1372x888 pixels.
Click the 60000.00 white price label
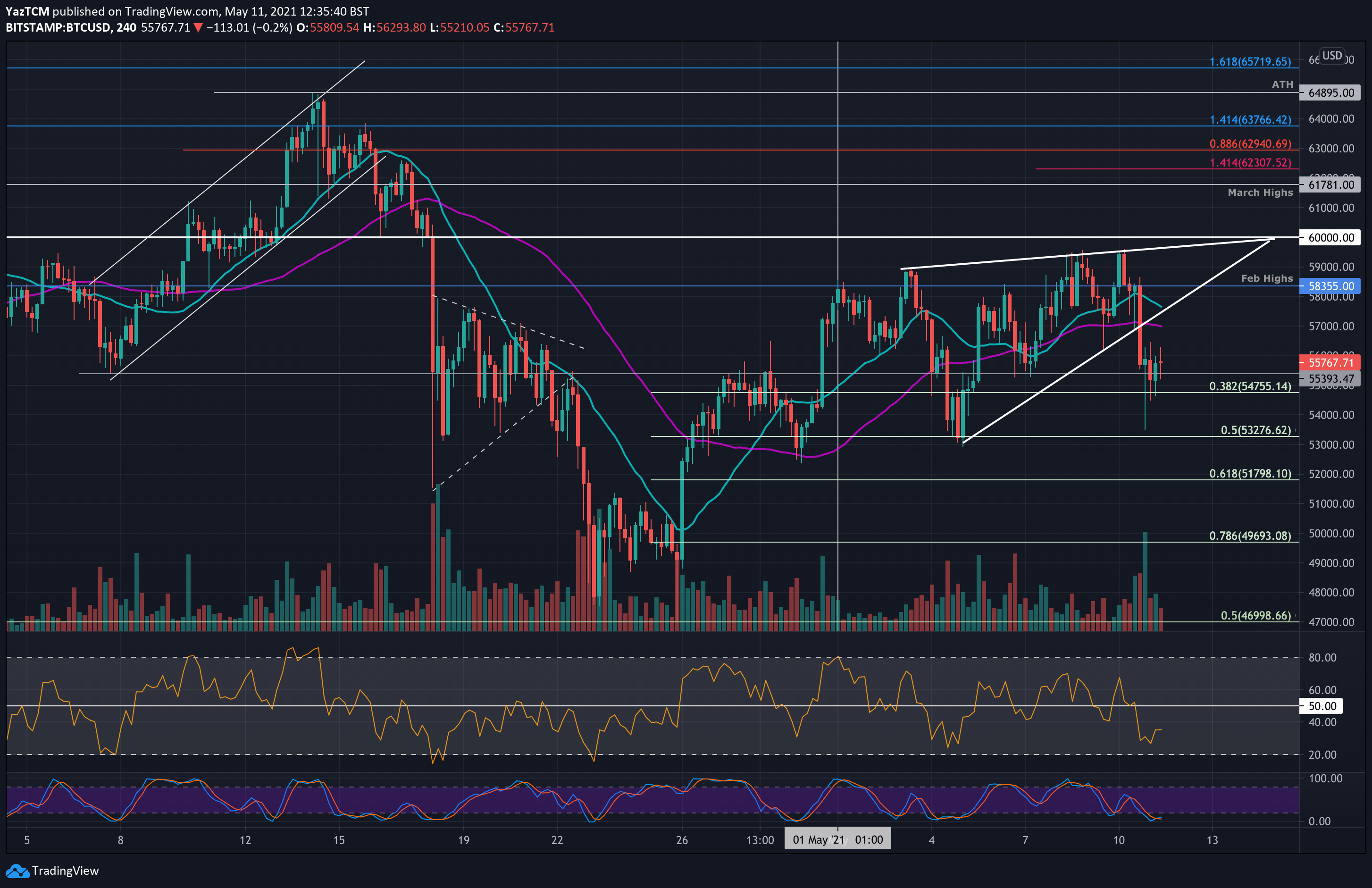pyautogui.click(x=1330, y=237)
